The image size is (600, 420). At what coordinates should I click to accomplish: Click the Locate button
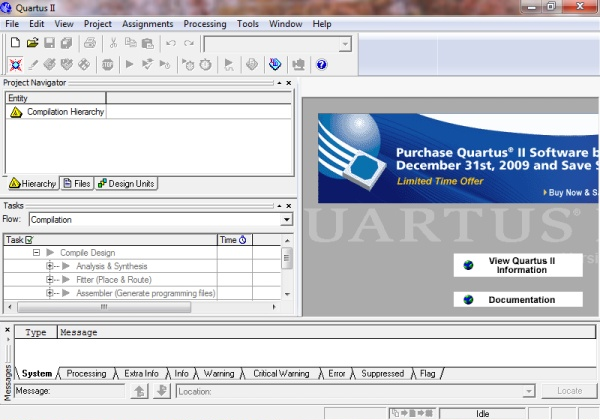pyautogui.click(x=569, y=391)
